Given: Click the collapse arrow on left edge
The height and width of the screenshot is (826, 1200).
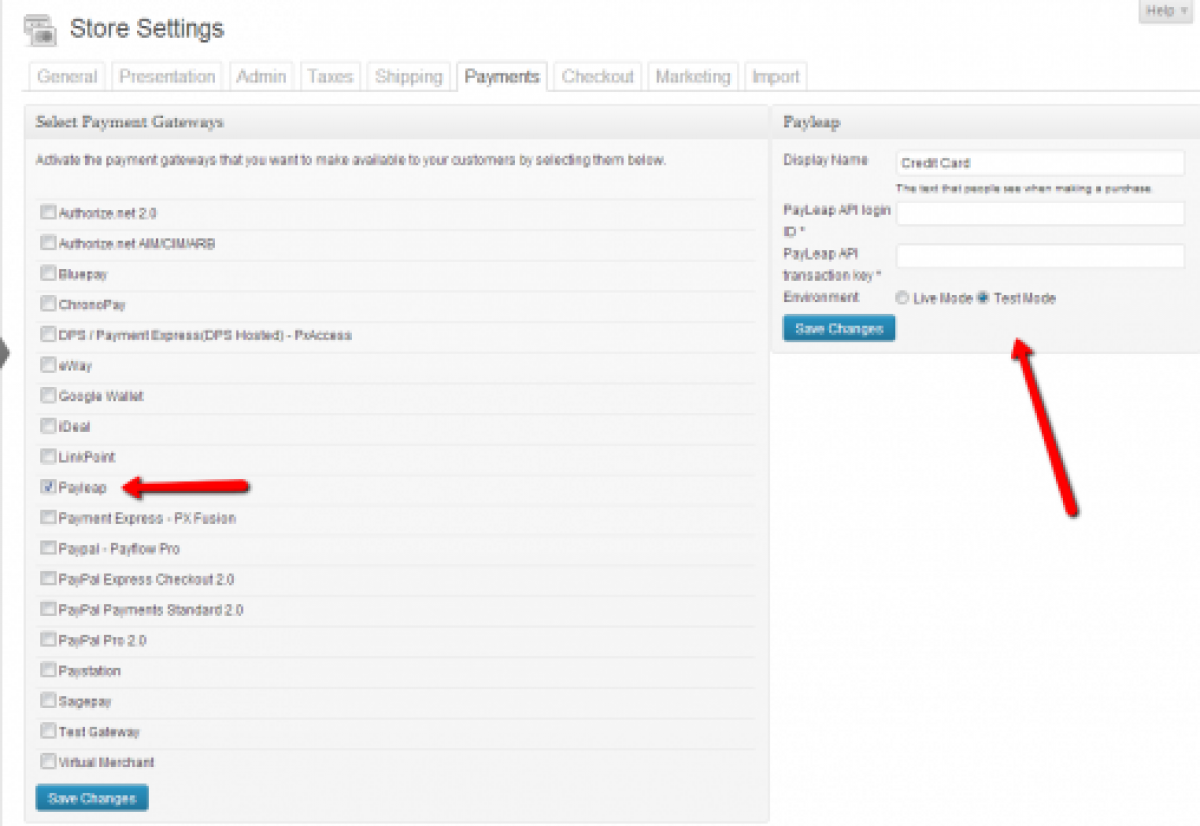Looking at the screenshot, I should tap(4, 354).
